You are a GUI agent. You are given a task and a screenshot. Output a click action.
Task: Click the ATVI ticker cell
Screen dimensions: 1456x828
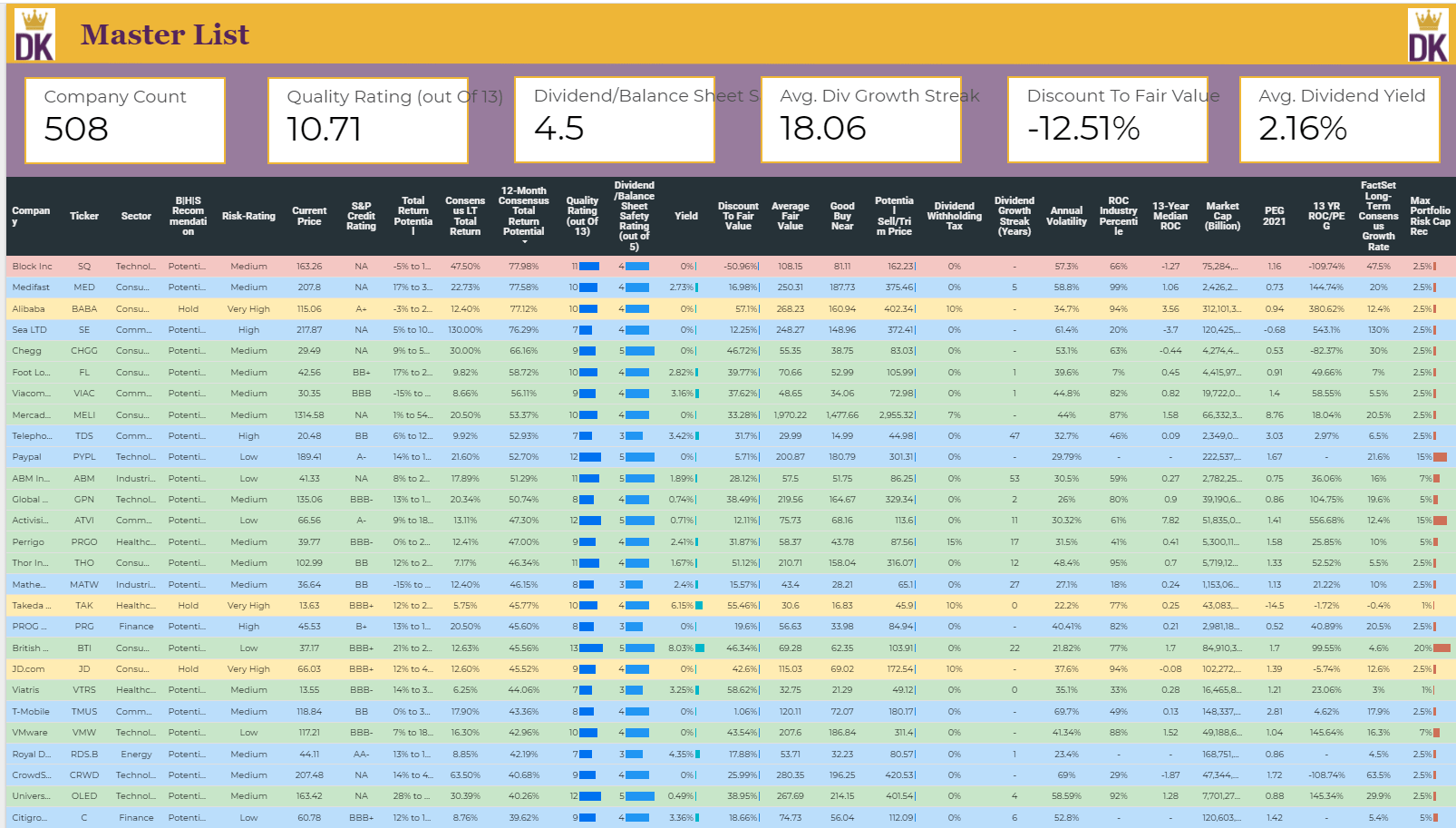pyautogui.click(x=84, y=521)
